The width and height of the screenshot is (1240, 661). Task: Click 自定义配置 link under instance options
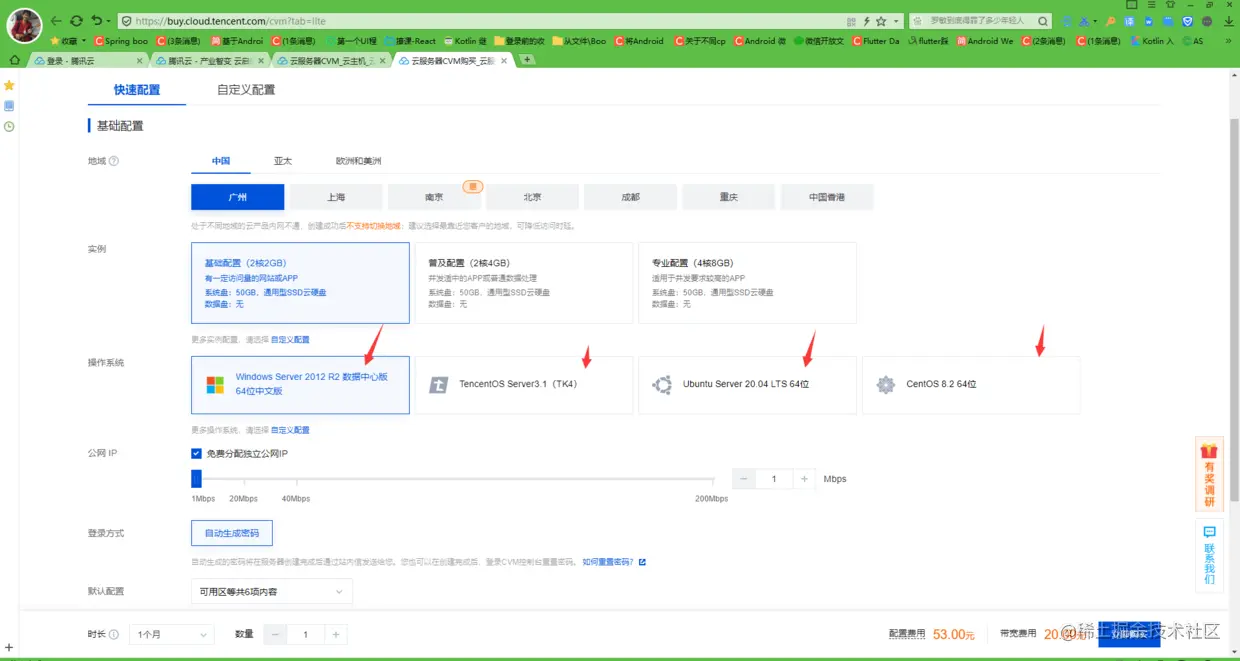[290, 340]
